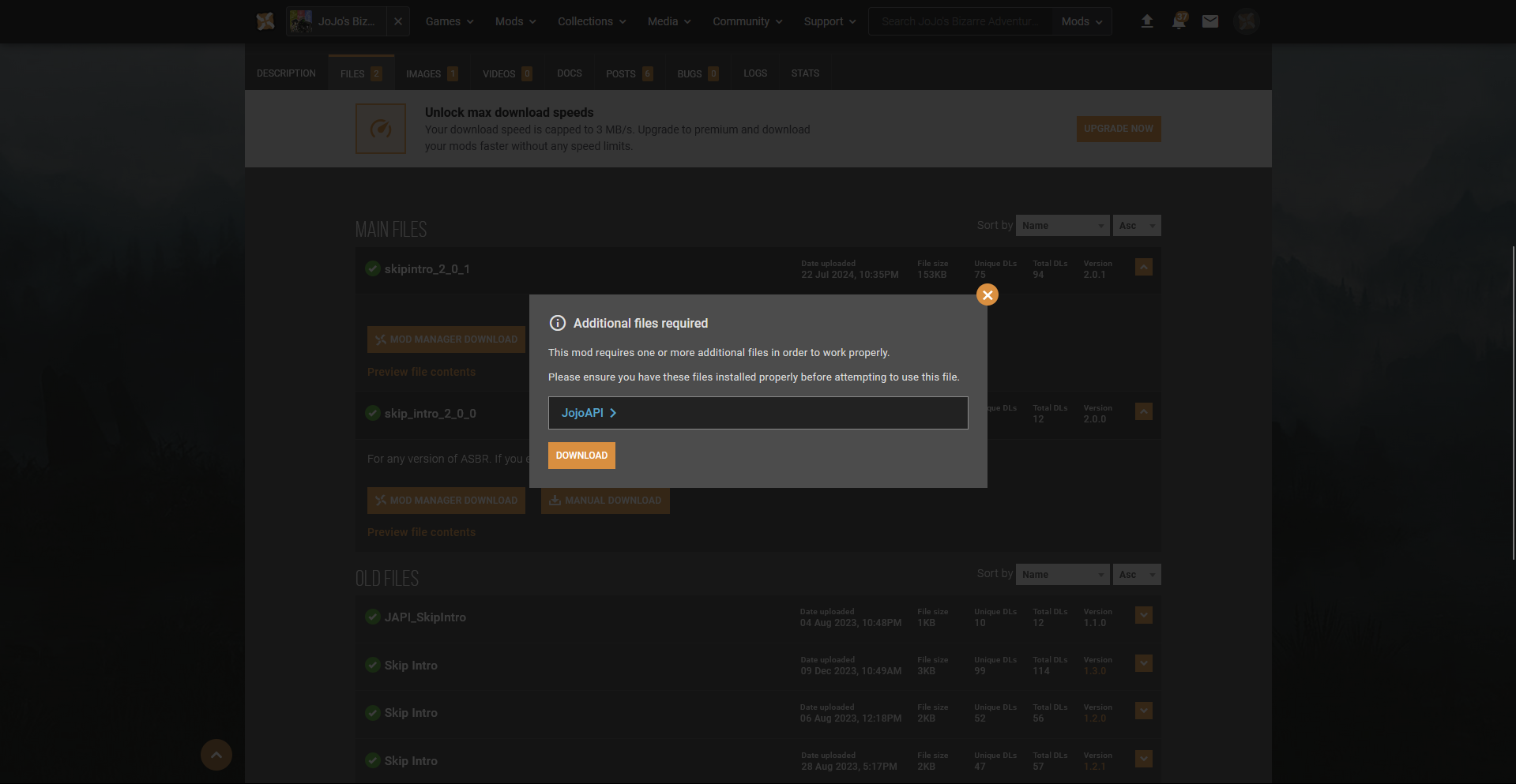
Task: Open the Main Files Asc order dropdown
Action: (x=1137, y=226)
